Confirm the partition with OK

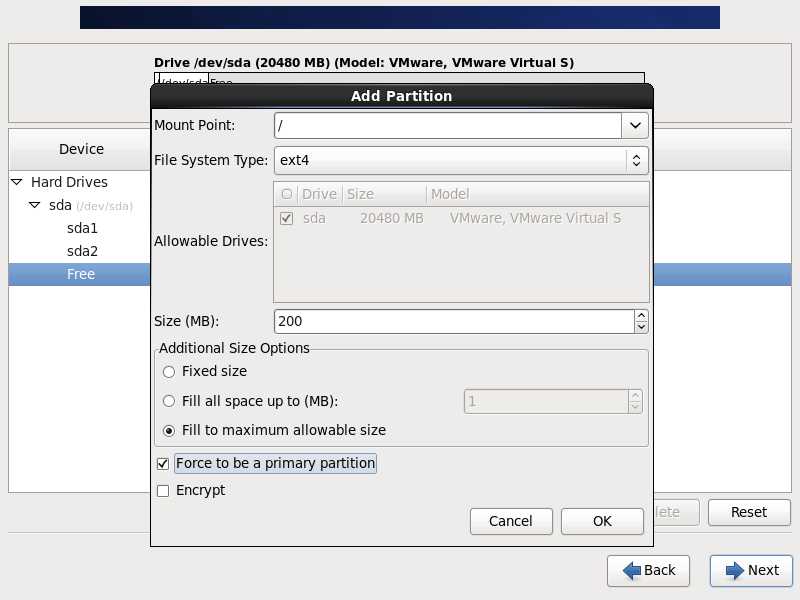coord(602,521)
